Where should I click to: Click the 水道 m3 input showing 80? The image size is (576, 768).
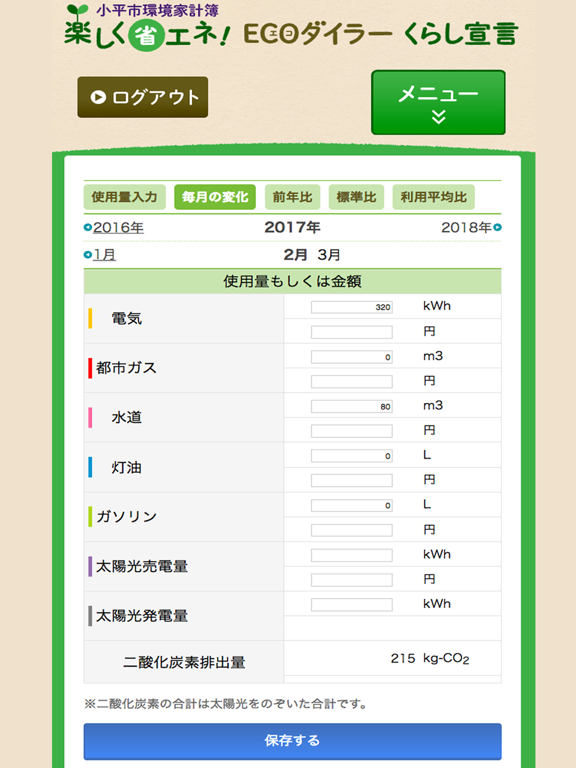[x=352, y=407]
